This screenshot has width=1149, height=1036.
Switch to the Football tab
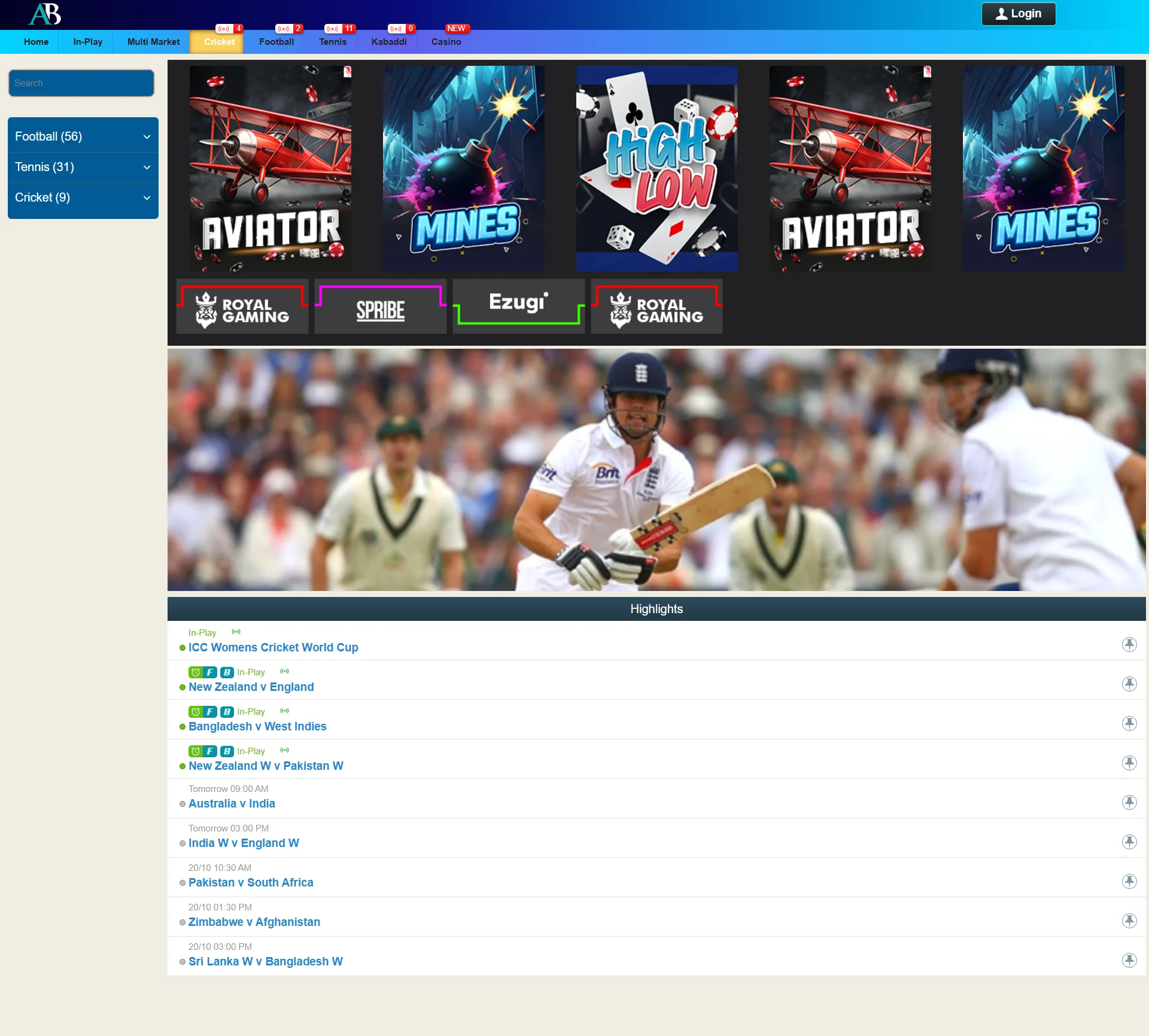click(276, 42)
